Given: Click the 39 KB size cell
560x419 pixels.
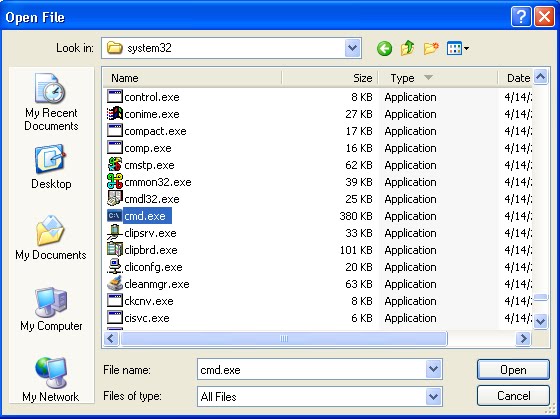Looking at the screenshot, I should point(359,182).
